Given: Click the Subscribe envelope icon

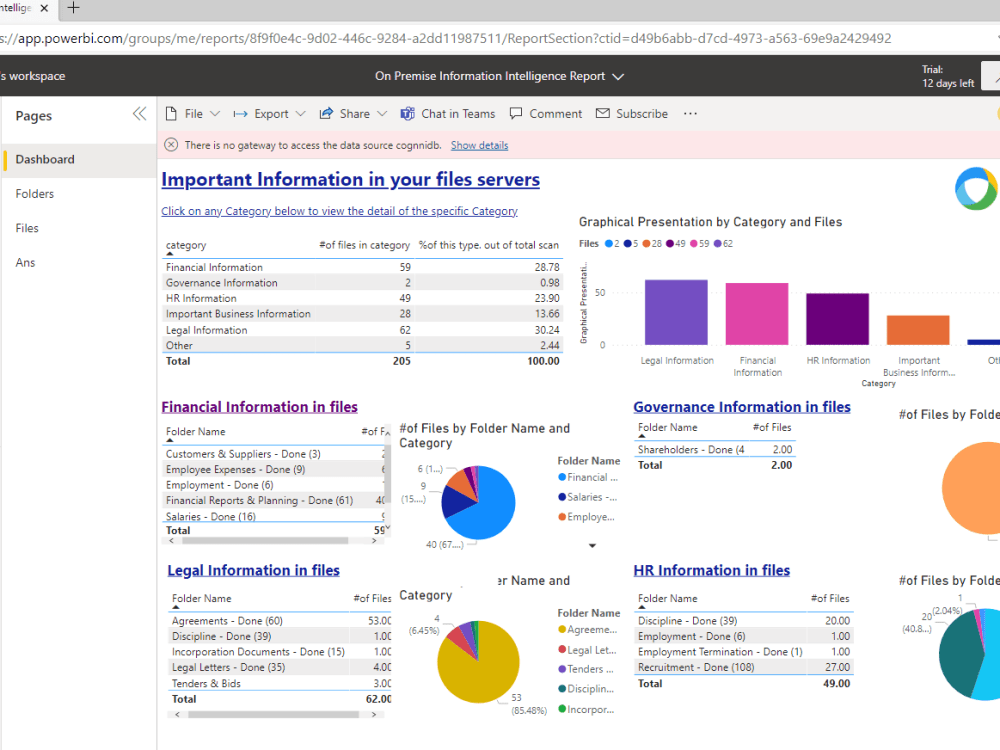Looking at the screenshot, I should 603,114.
